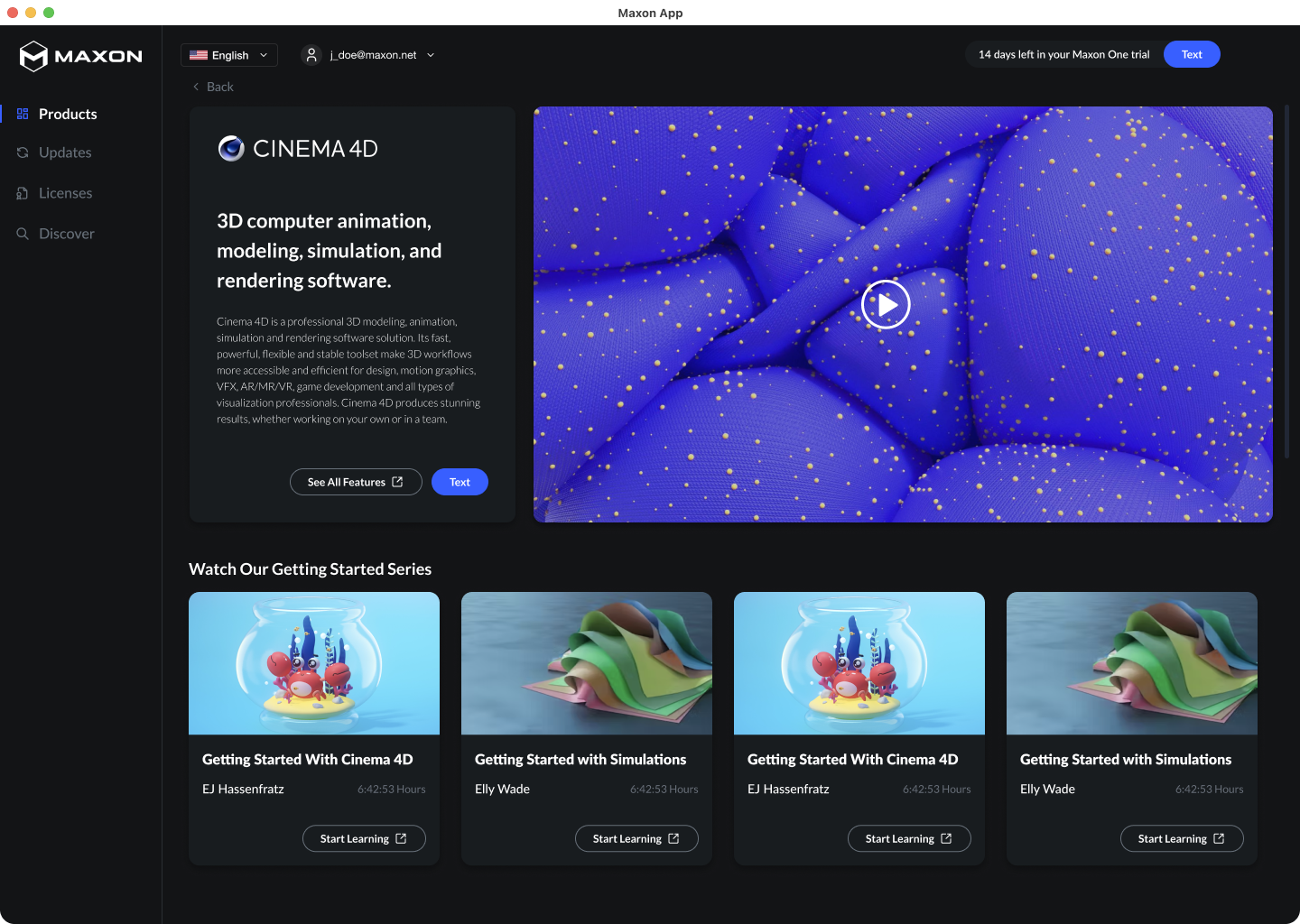Click the Back arrow chevron icon
This screenshot has width=1300, height=924.
[x=196, y=87]
